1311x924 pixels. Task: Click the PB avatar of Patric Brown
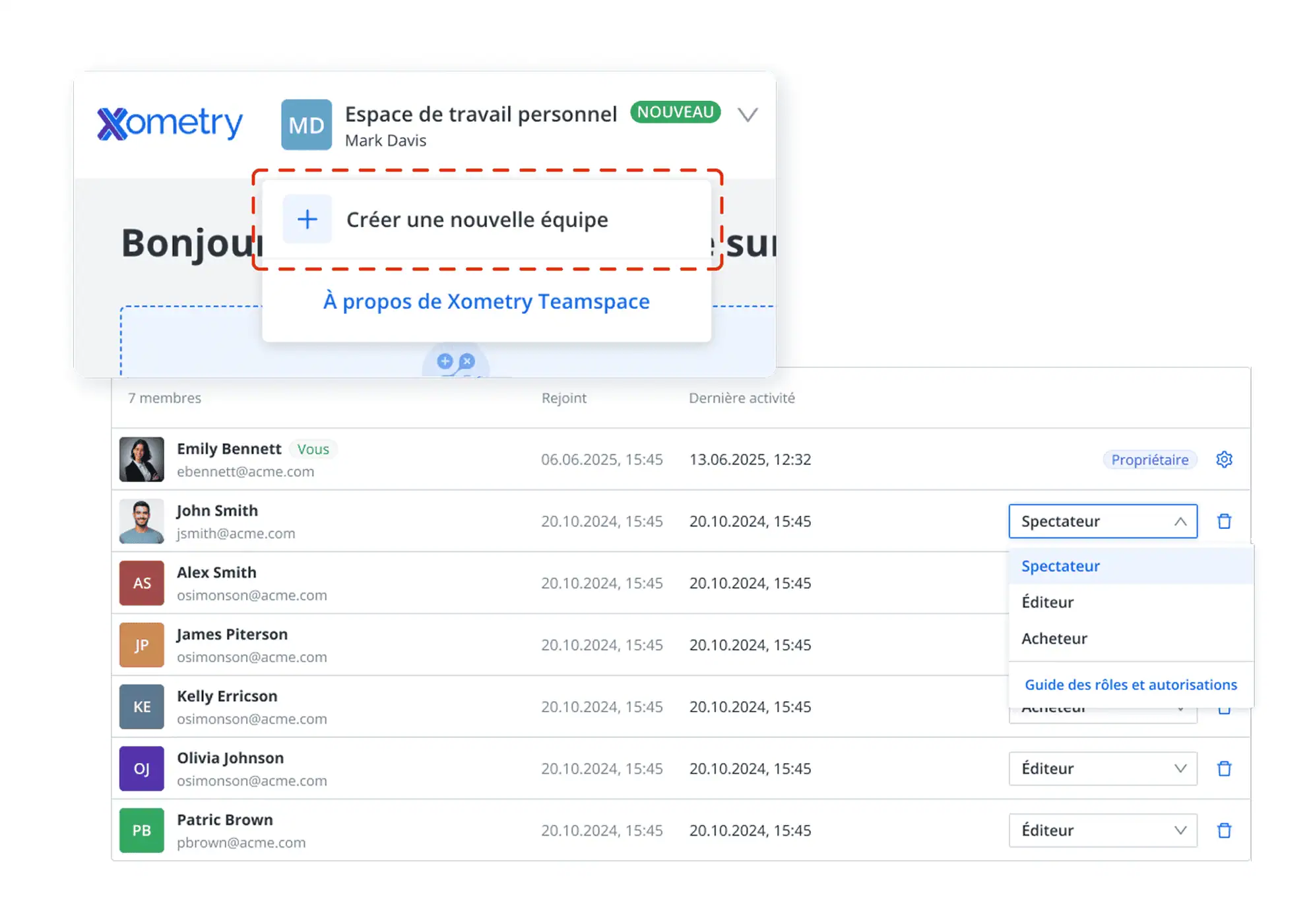click(141, 830)
